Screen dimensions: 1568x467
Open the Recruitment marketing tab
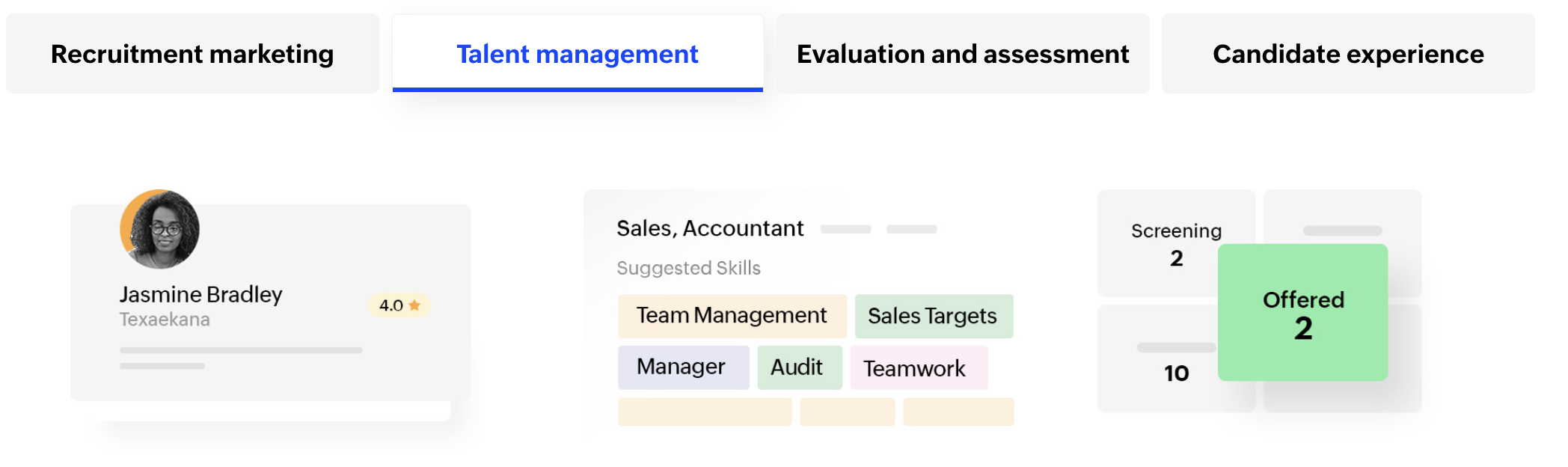192,54
